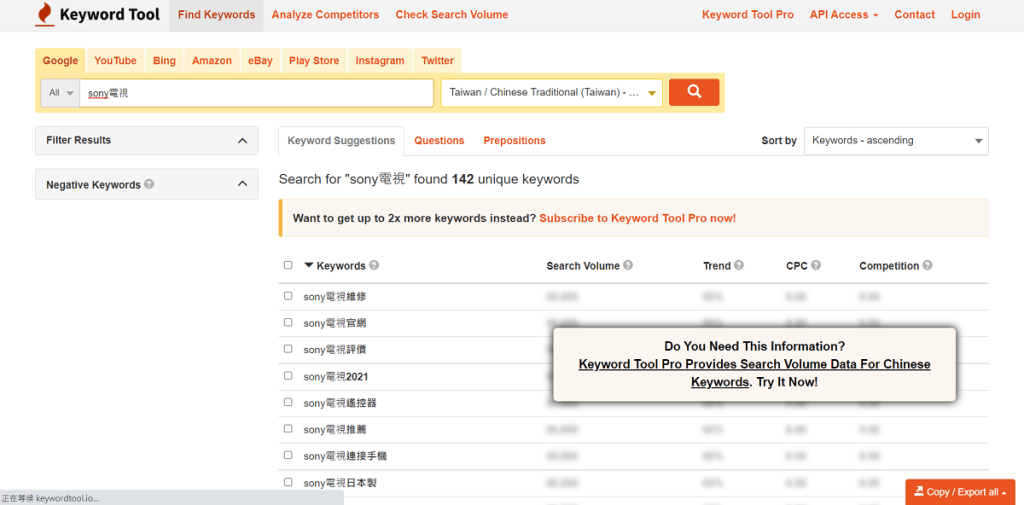
Task: Click help icon beside Competition header
Action: coord(927,265)
